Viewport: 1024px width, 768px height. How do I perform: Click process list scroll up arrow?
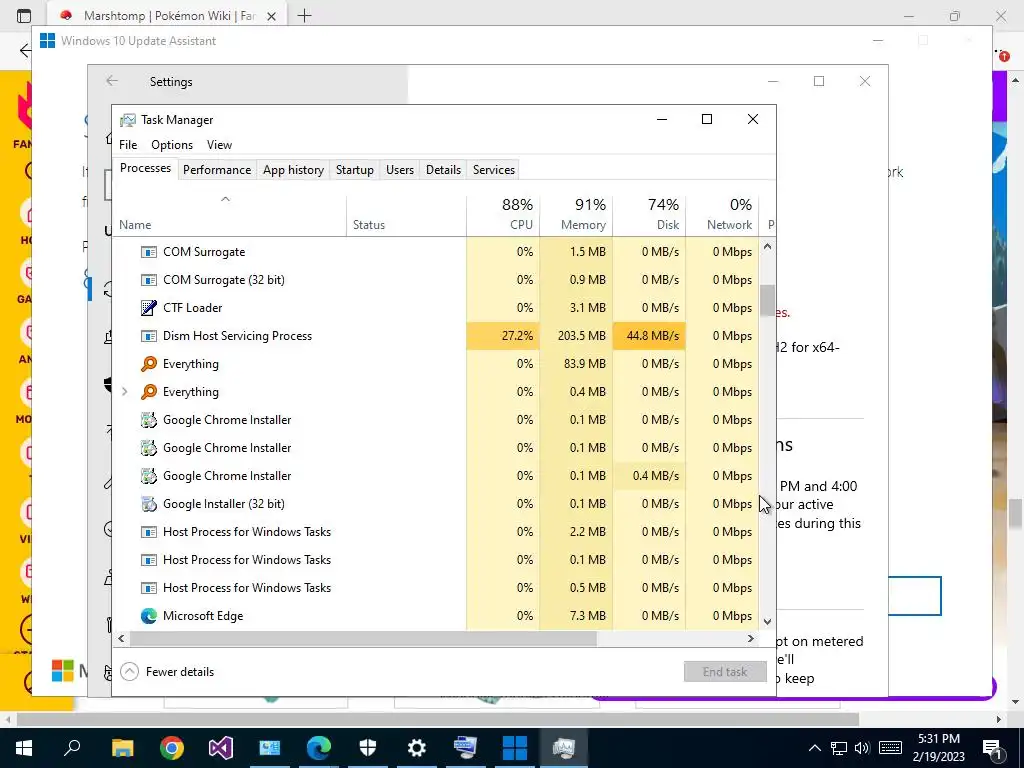(767, 247)
